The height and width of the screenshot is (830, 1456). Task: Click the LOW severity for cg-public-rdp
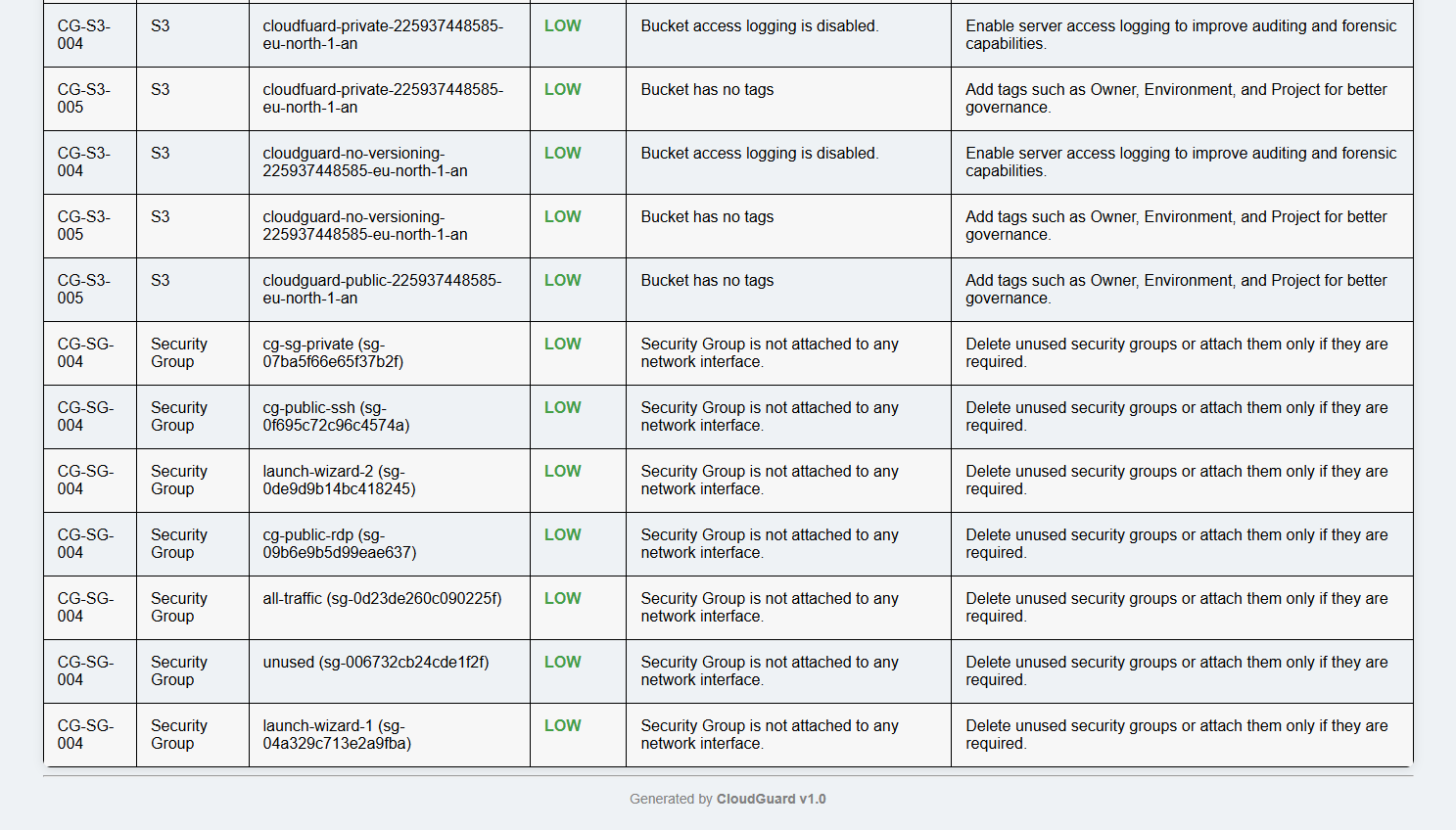coord(562,534)
